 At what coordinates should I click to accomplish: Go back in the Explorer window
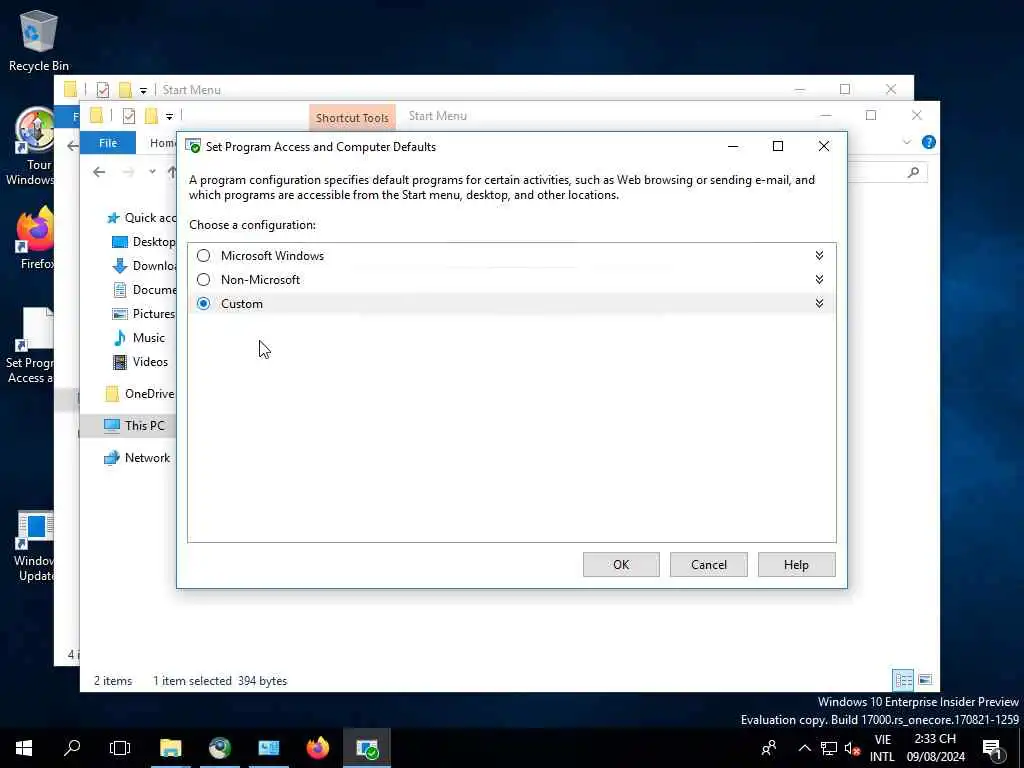[x=99, y=172]
